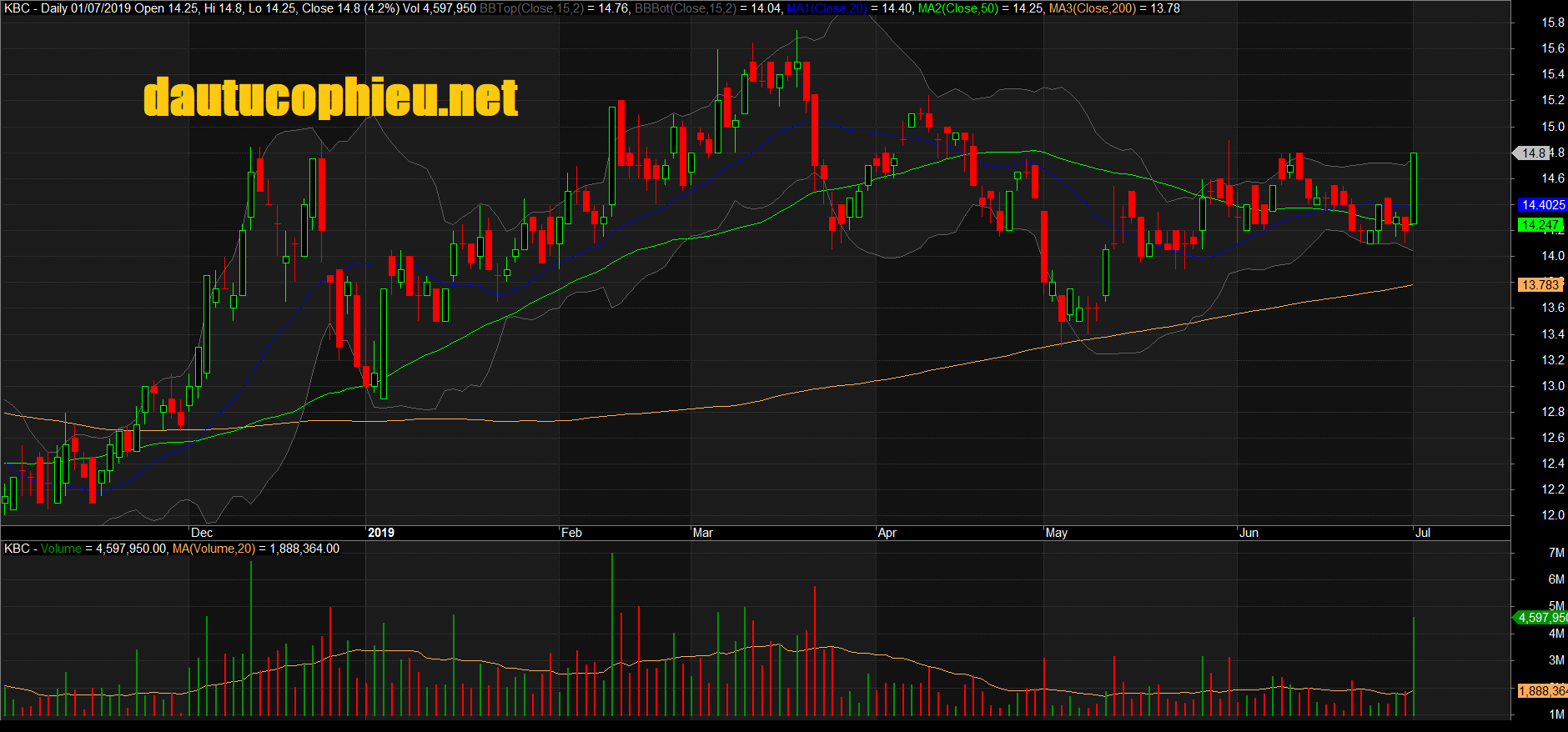The image size is (1568, 732).
Task: Click the 7M volume axis label
Action: (x=1556, y=553)
